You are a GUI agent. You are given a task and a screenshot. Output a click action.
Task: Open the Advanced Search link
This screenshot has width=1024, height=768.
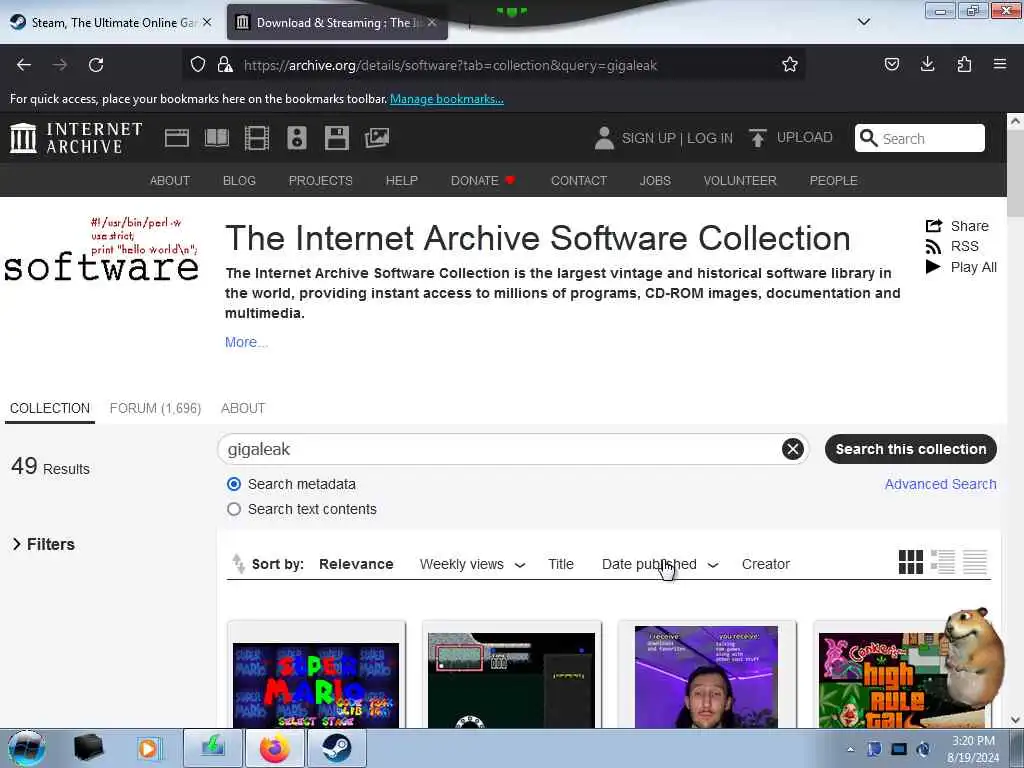pyautogui.click(x=940, y=485)
